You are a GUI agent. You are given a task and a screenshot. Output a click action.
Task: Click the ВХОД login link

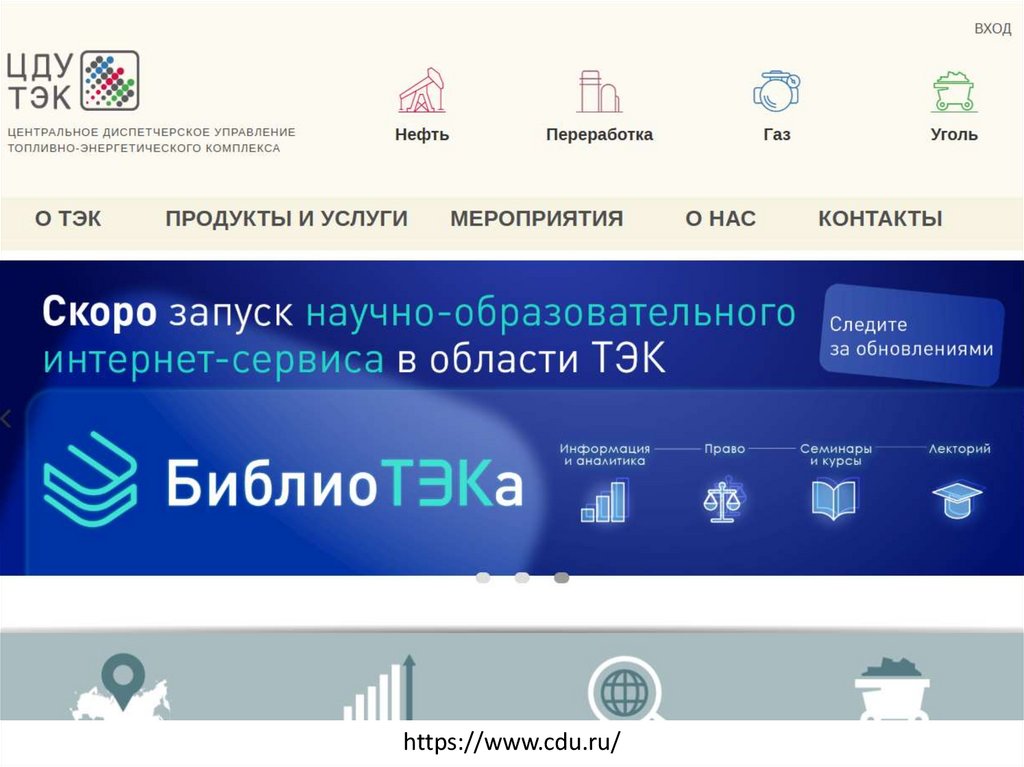[x=993, y=29]
